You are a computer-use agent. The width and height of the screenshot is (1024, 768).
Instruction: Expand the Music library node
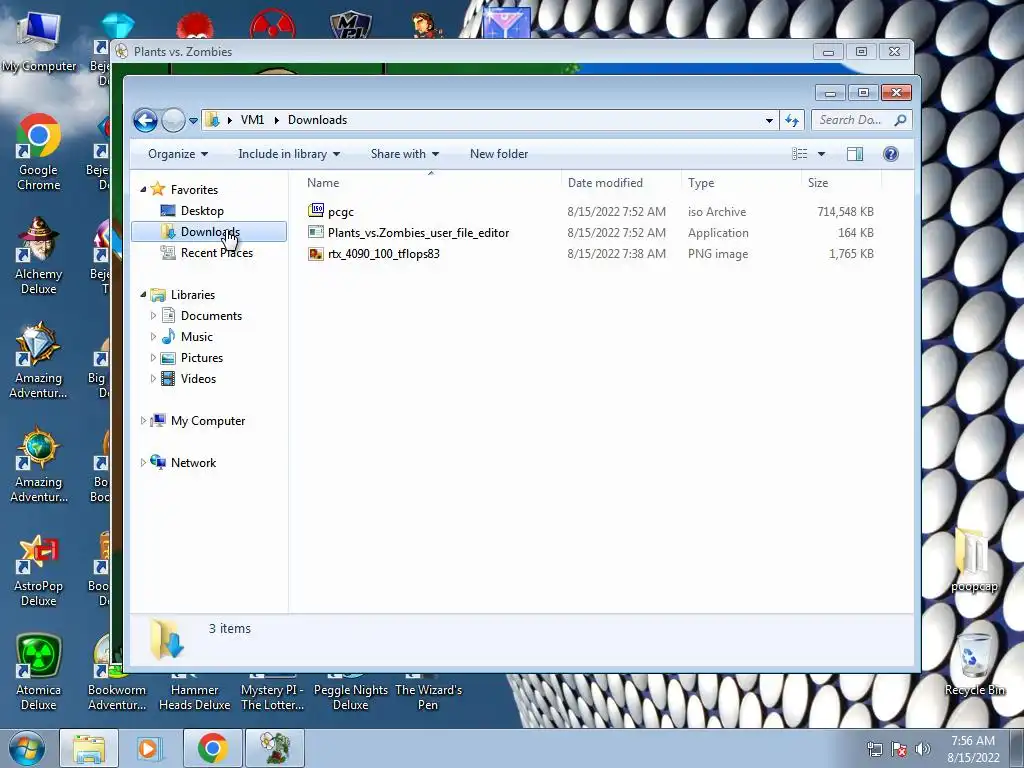153,336
